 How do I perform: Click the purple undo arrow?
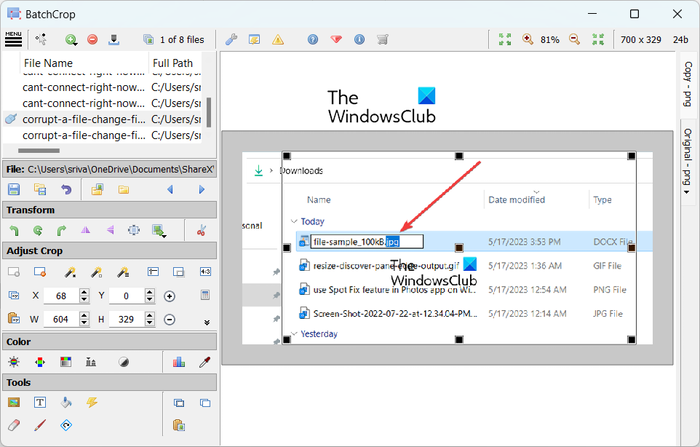point(66,189)
